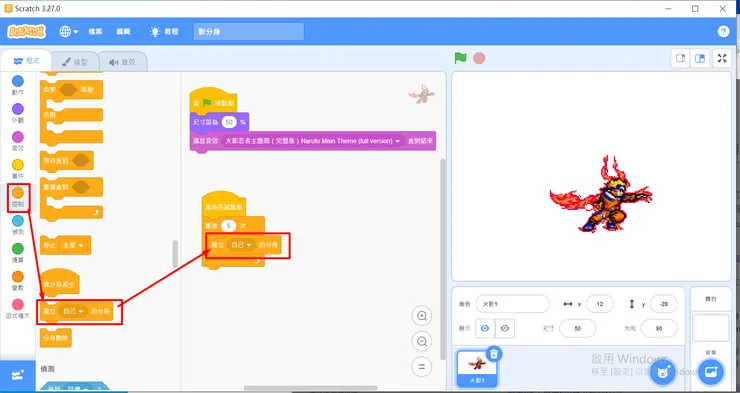Screen dimensions: 740x393
Task: Click the 當分身產生 block in the palette
Action: (59, 284)
